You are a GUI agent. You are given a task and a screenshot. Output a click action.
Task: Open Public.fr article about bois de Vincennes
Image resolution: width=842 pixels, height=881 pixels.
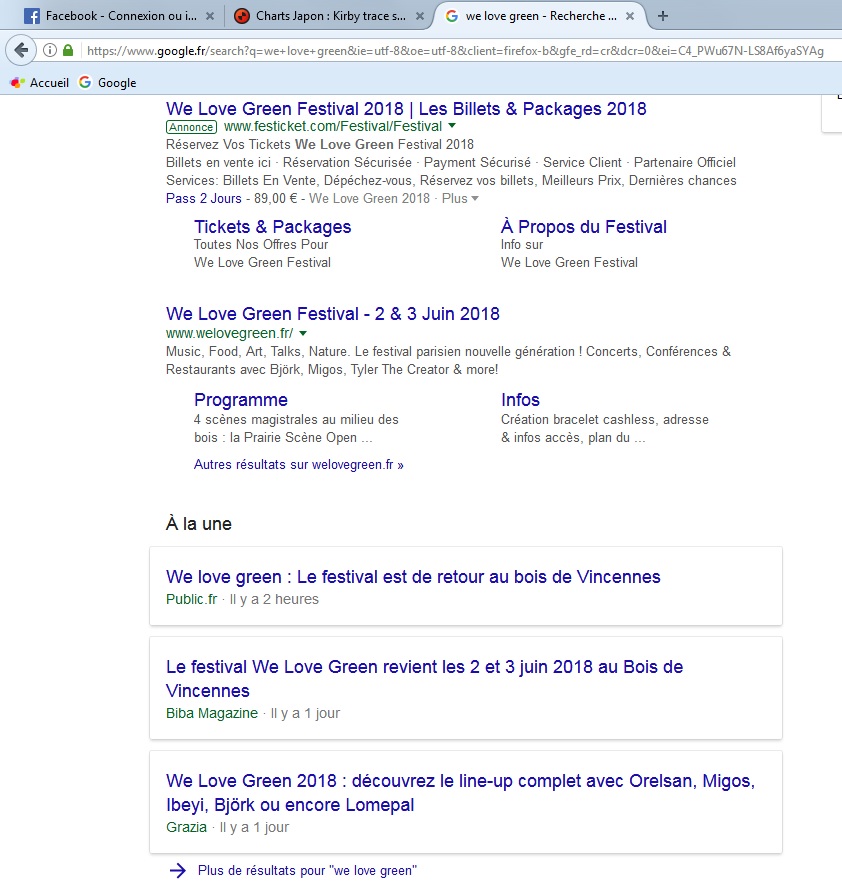tap(413, 576)
